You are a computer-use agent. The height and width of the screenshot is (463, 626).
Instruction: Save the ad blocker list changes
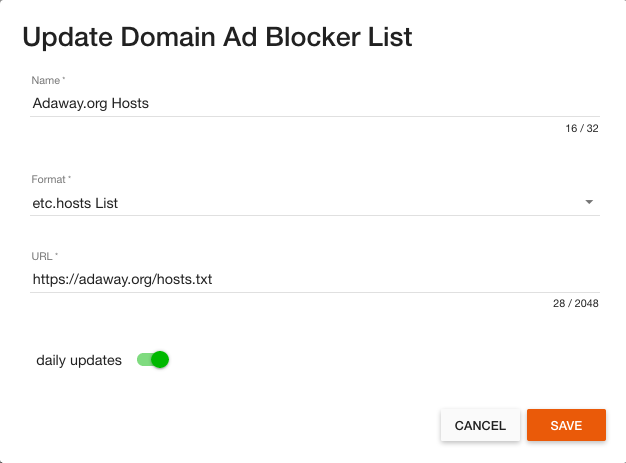tap(566, 425)
